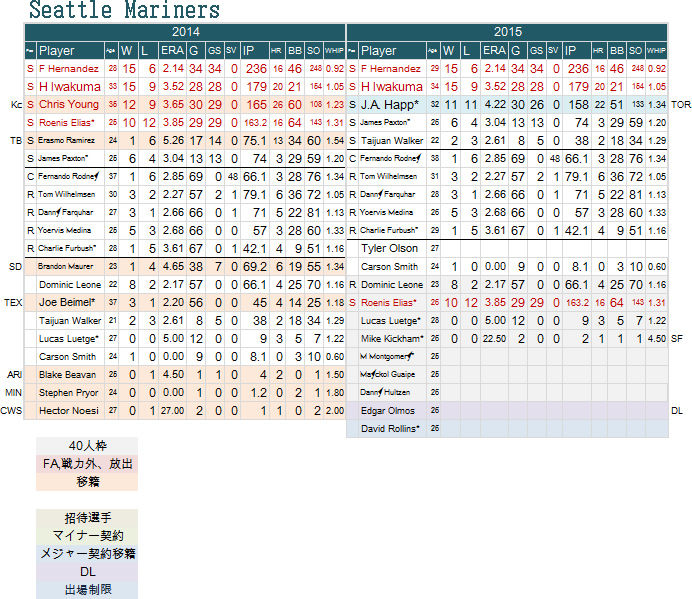Click the DL label beside Edgar Olmos row
The height and width of the screenshot is (599, 692).
(x=677, y=411)
